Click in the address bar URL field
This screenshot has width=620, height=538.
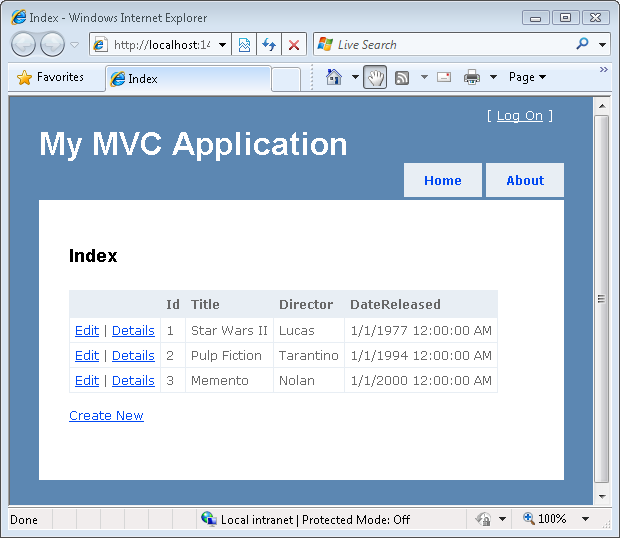coord(160,45)
